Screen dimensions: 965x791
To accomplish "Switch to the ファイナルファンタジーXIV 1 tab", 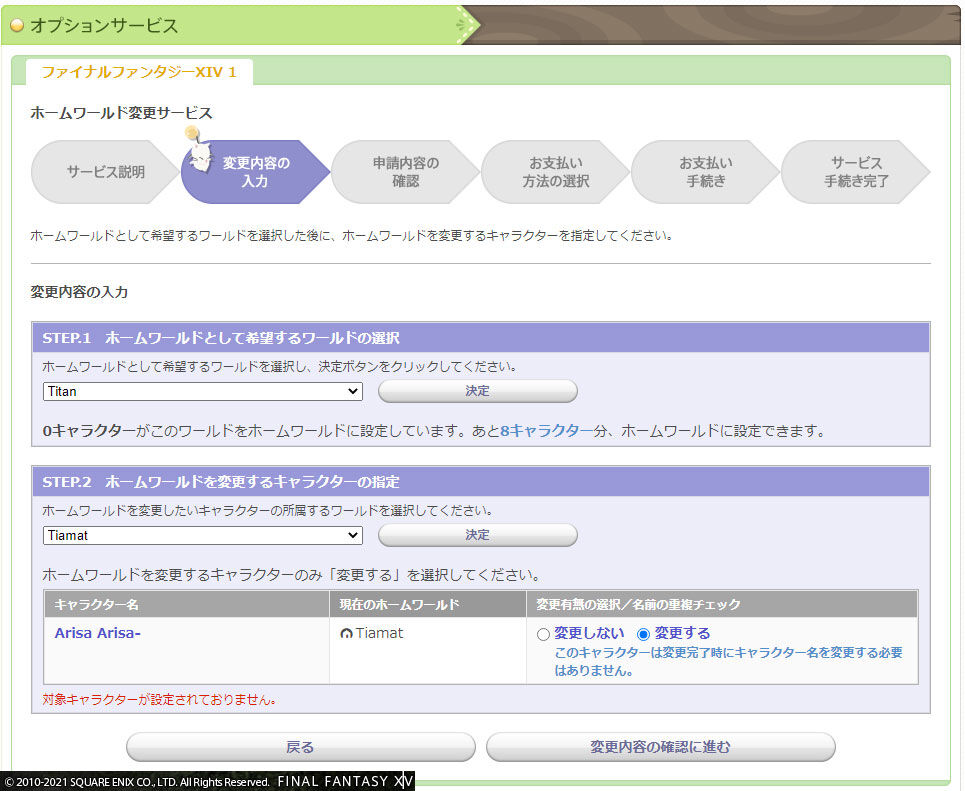I will click(139, 72).
